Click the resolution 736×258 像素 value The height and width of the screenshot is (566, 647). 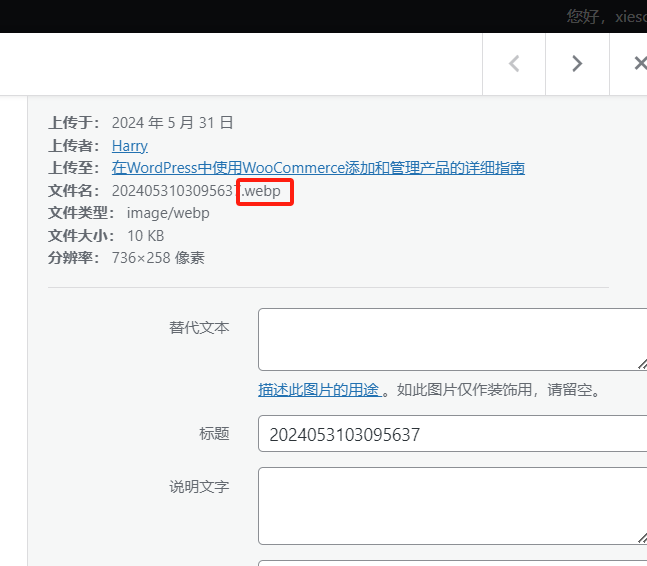click(x=158, y=258)
